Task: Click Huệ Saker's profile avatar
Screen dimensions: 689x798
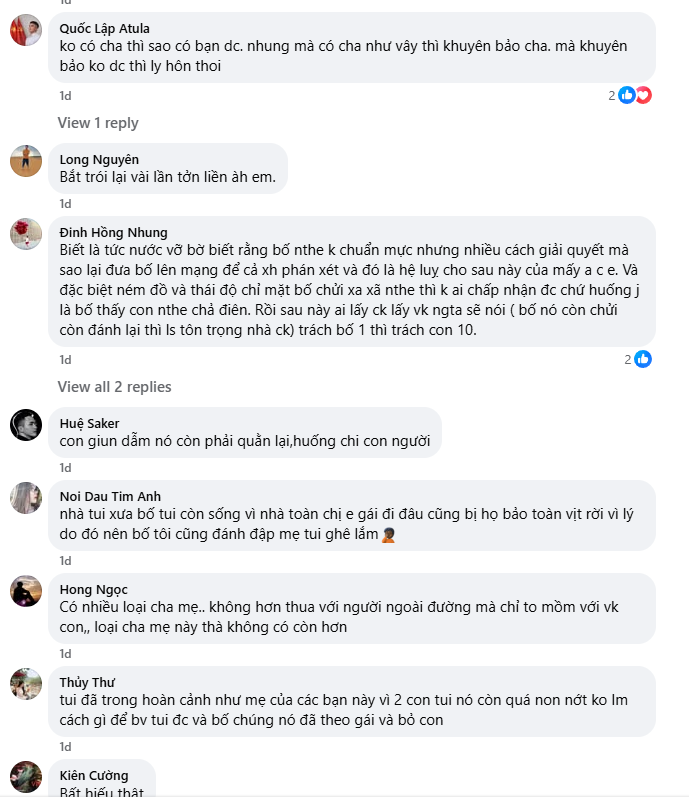Action: 26,424
